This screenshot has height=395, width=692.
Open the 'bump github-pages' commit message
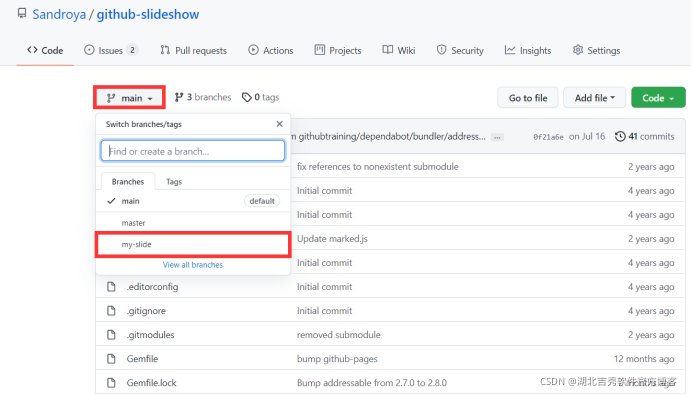337,359
